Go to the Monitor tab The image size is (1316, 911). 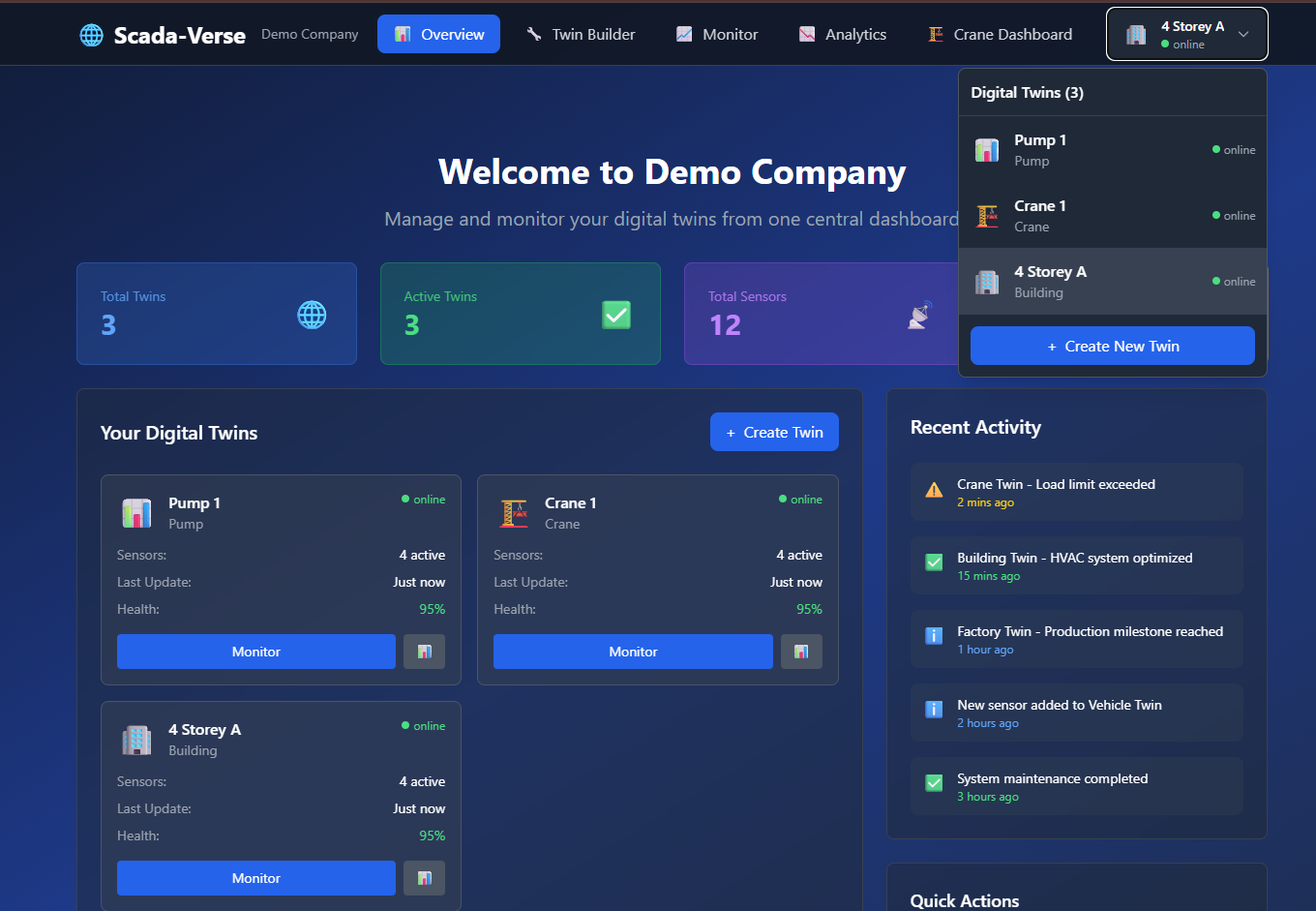click(x=717, y=34)
